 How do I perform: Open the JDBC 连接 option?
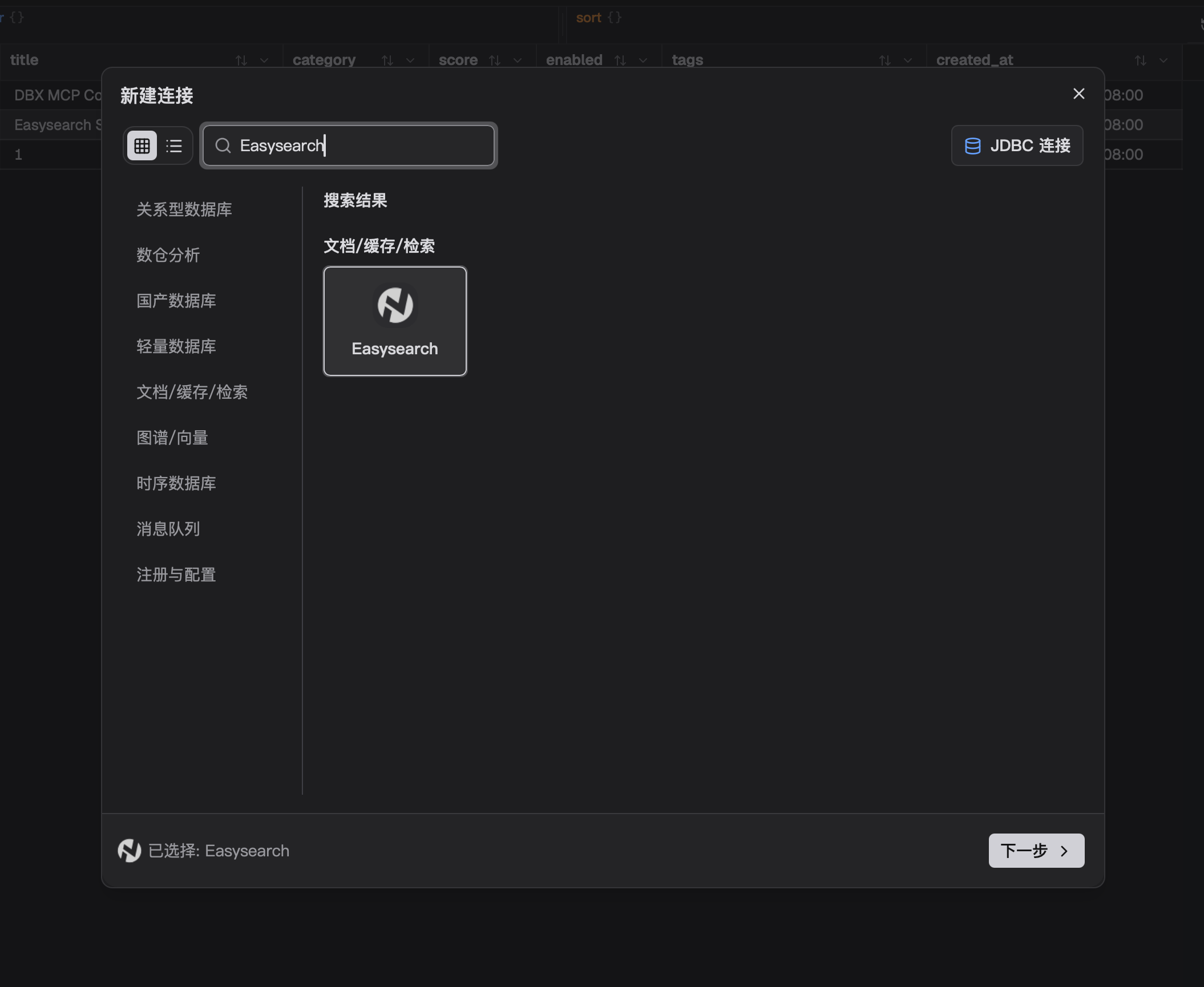(x=1017, y=145)
